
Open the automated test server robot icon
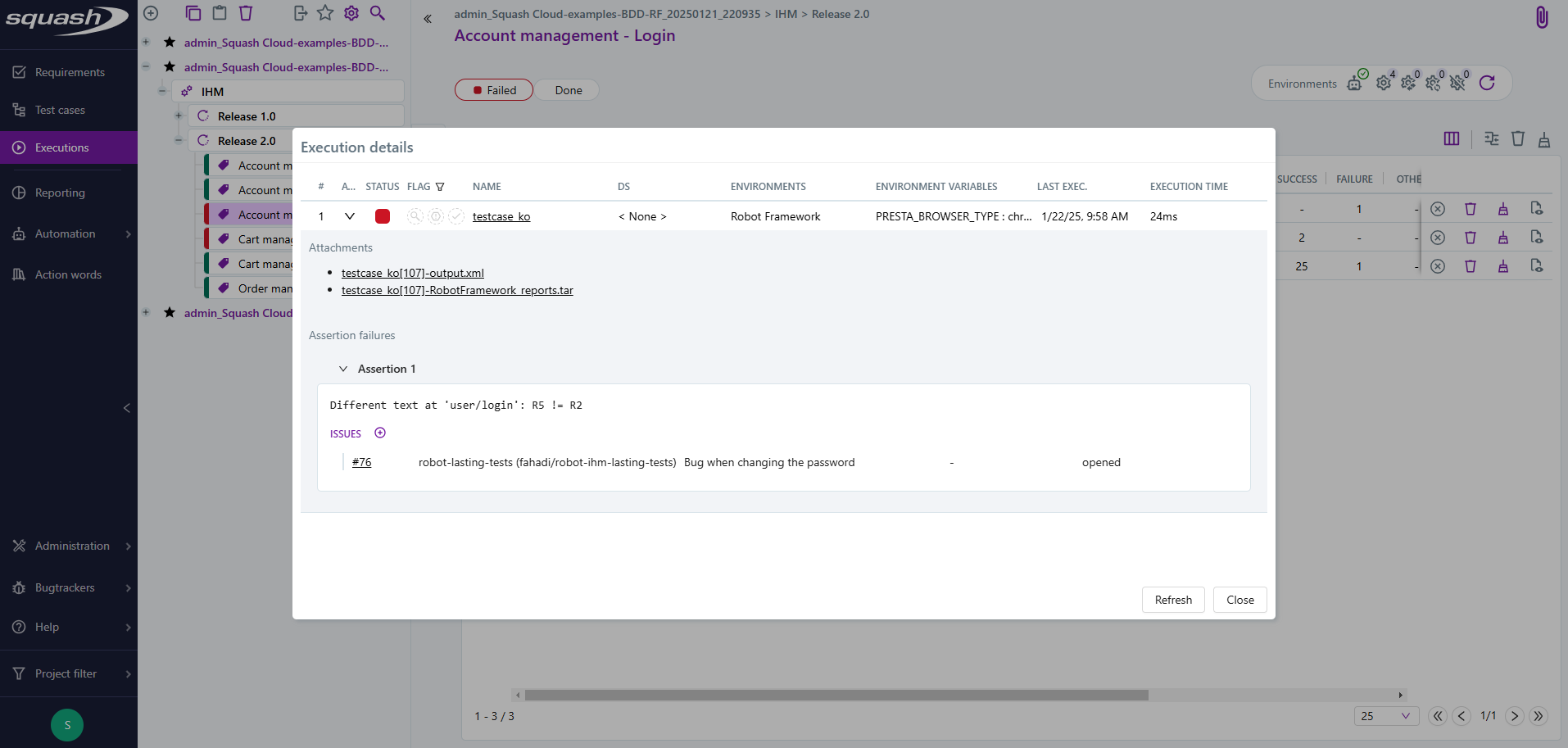pyautogui.click(x=1356, y=84)
